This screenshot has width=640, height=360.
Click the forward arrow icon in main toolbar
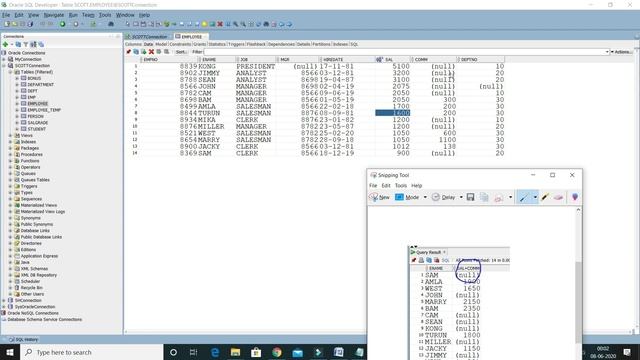(x=289, y=24)
